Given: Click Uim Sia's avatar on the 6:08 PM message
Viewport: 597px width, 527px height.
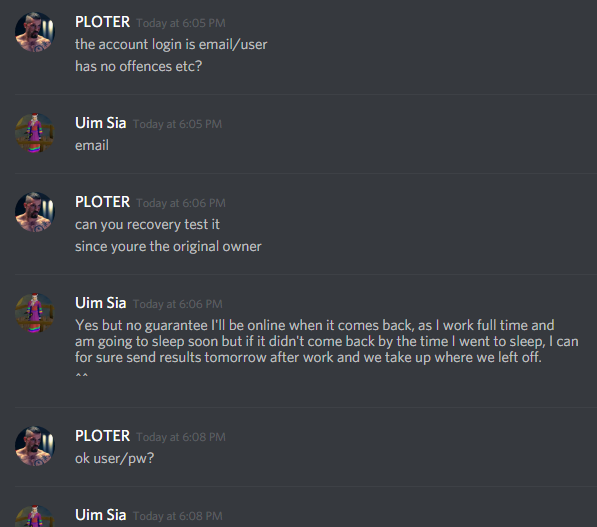Looking at the screenshot, I should click(x=35, y=516).
